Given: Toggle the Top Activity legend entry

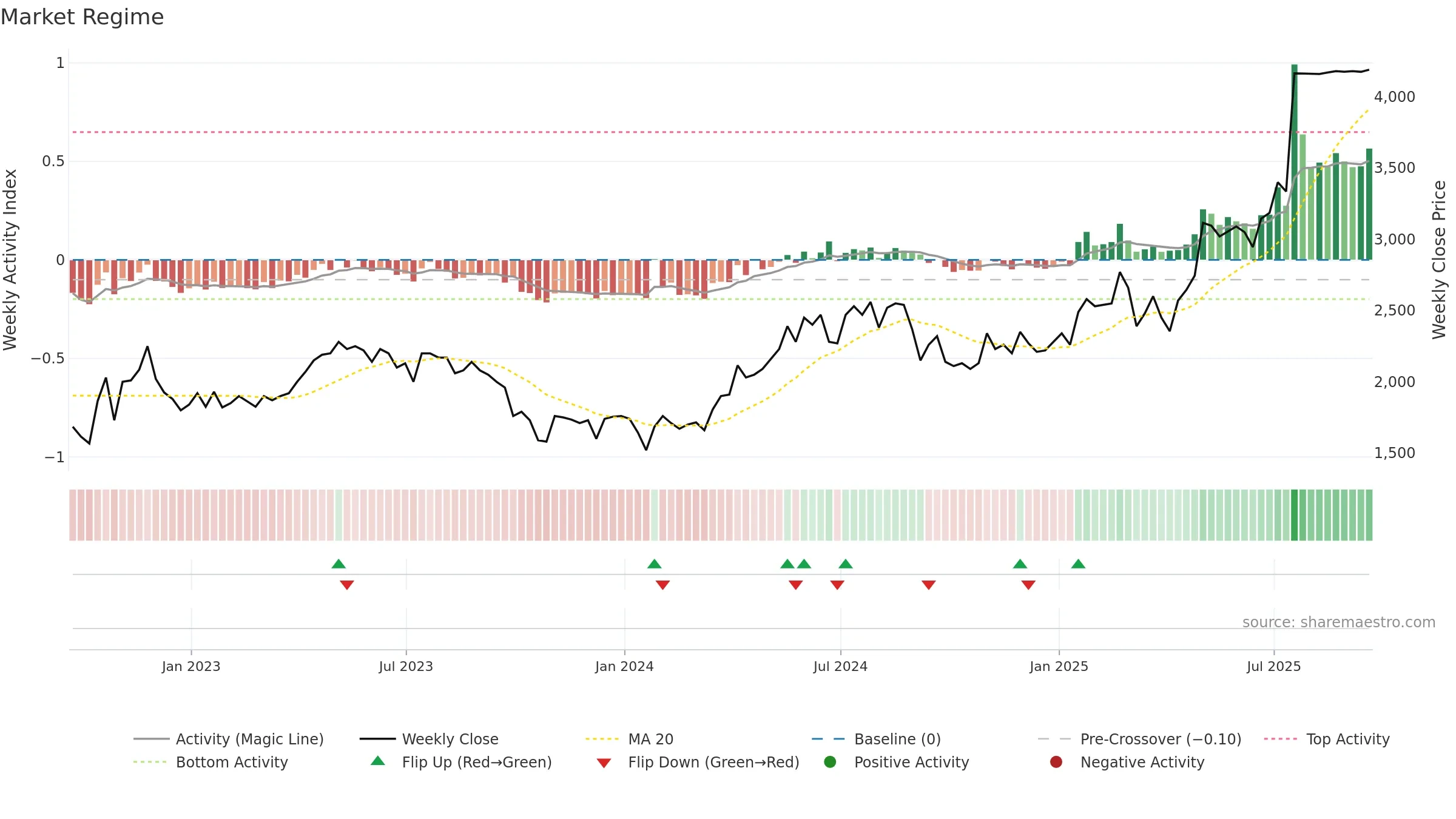Looking at the screenshot, I should click(x=1327, y=739).
